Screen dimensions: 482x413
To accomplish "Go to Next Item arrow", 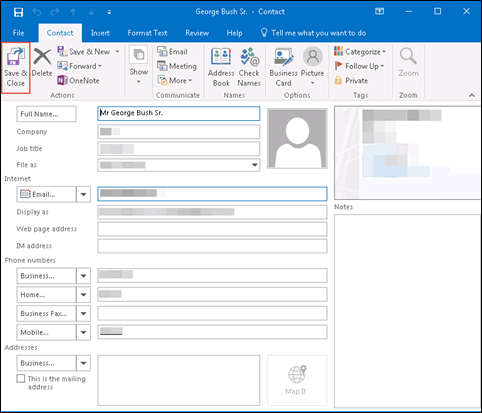I will [x=91, y=12].
